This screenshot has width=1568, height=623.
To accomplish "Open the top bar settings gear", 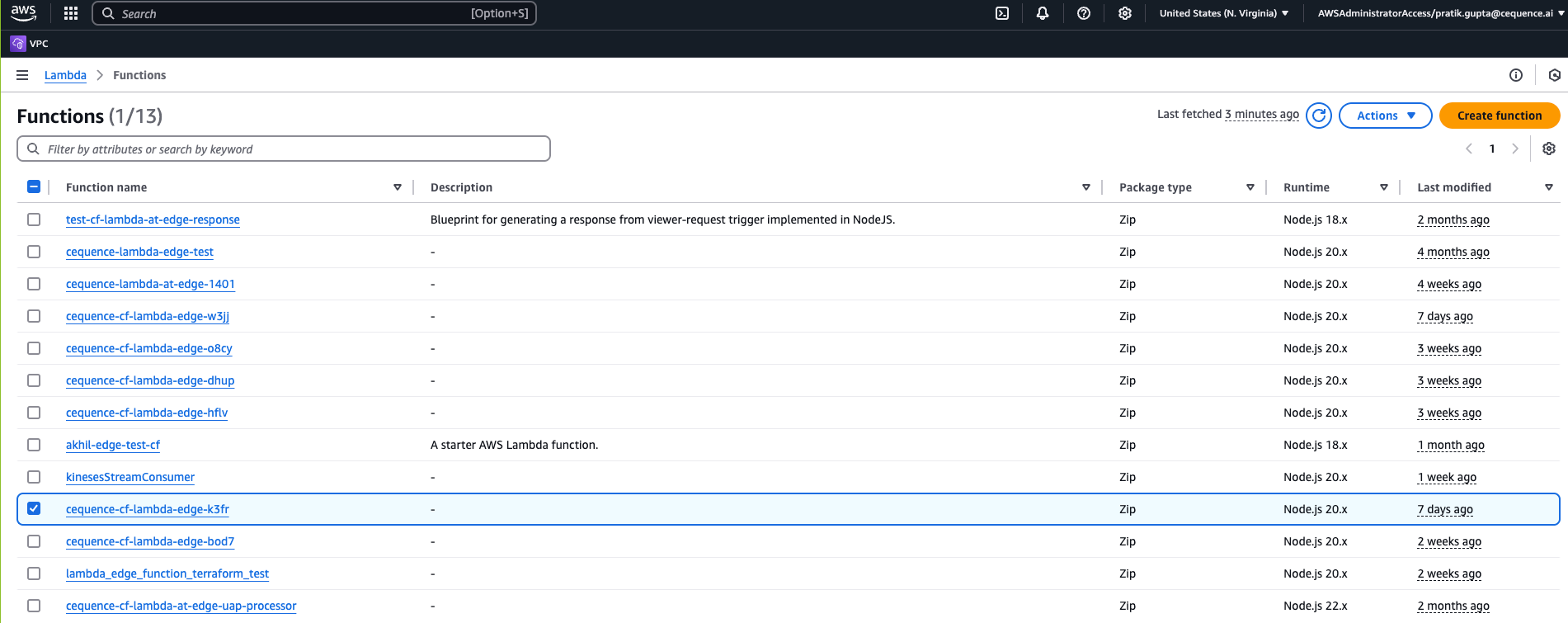I will [x=1125, y=13].
